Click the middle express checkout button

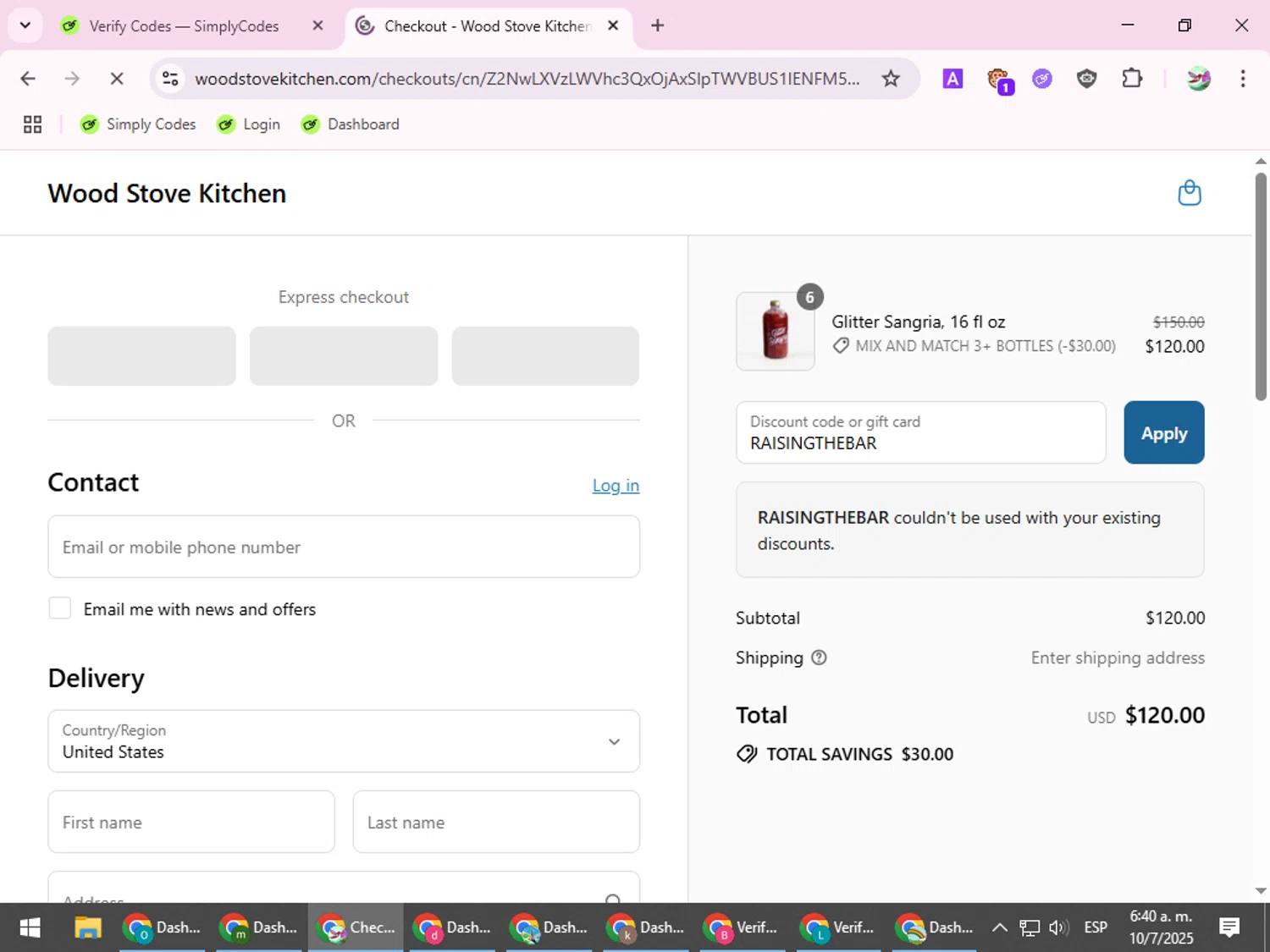coord(344,356)
